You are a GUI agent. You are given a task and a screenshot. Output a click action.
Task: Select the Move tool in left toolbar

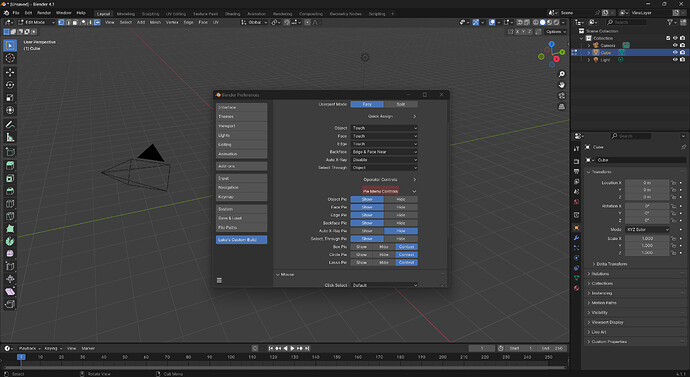coord(10,72)
